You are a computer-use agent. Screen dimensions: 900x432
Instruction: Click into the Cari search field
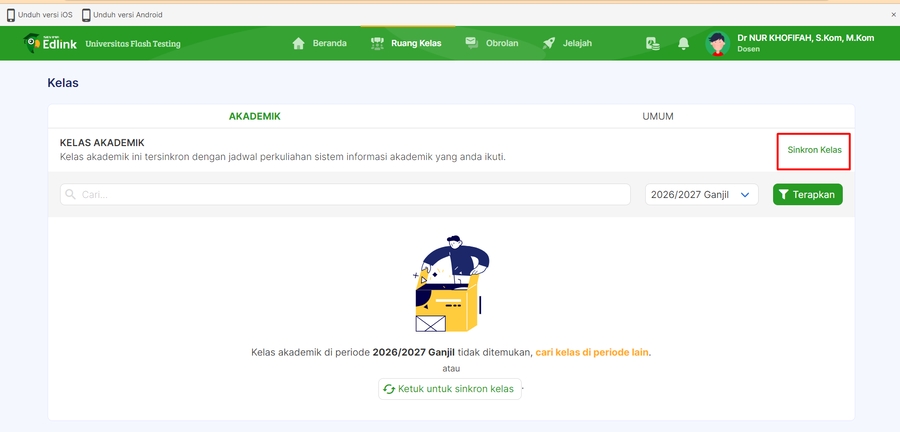click(345, 195)
